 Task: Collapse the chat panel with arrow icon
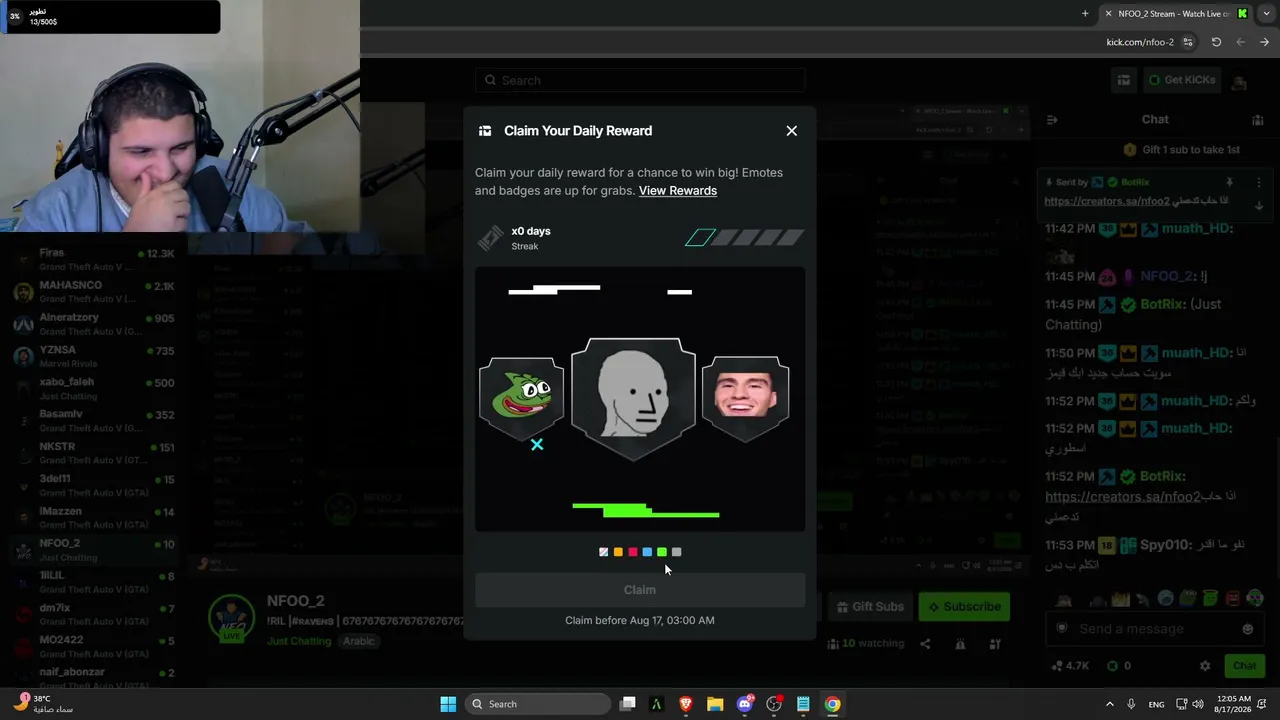click(1052, 120)
